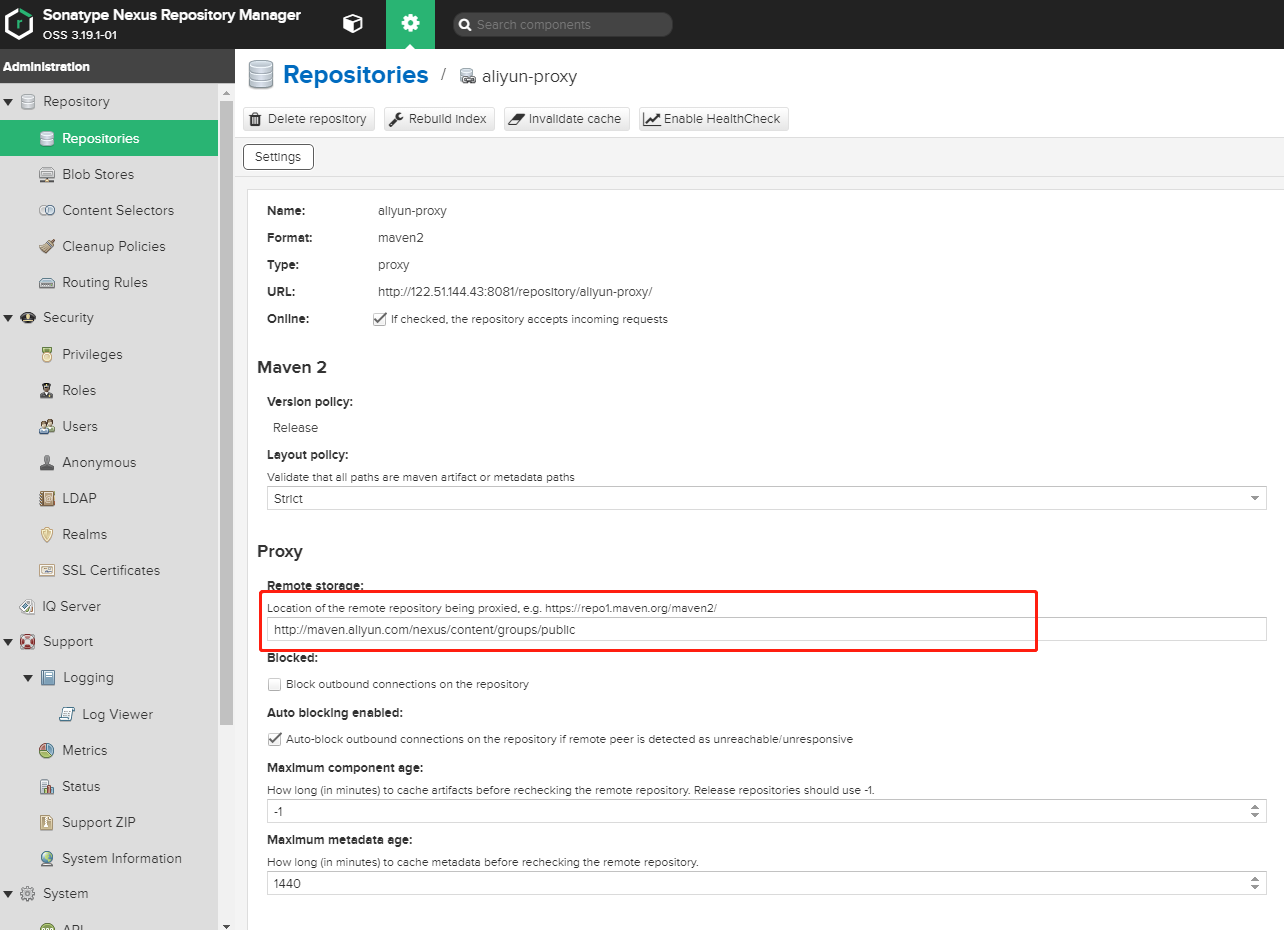
Task: Click sidebar scrollbar down arrow
Action: coord(226,924)
